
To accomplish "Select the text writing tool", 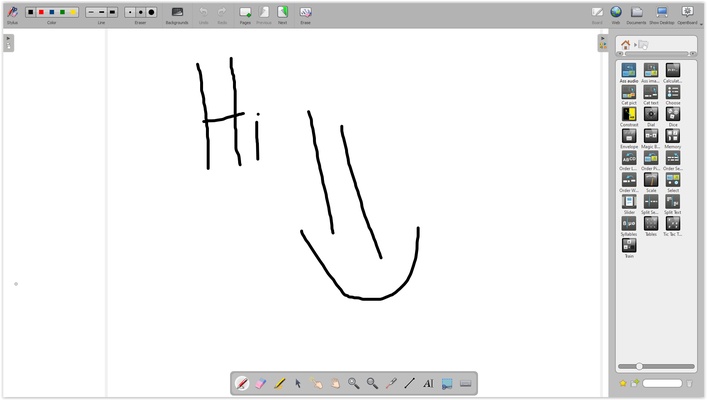I will click(428, 383).
